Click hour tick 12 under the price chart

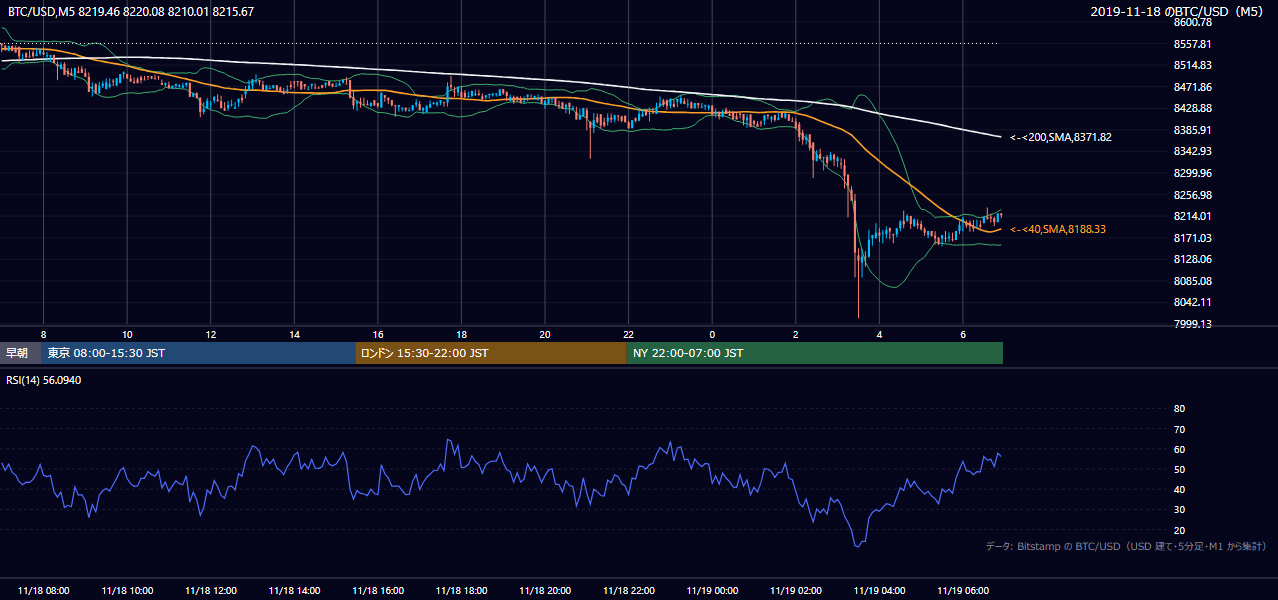click(211, 334)
